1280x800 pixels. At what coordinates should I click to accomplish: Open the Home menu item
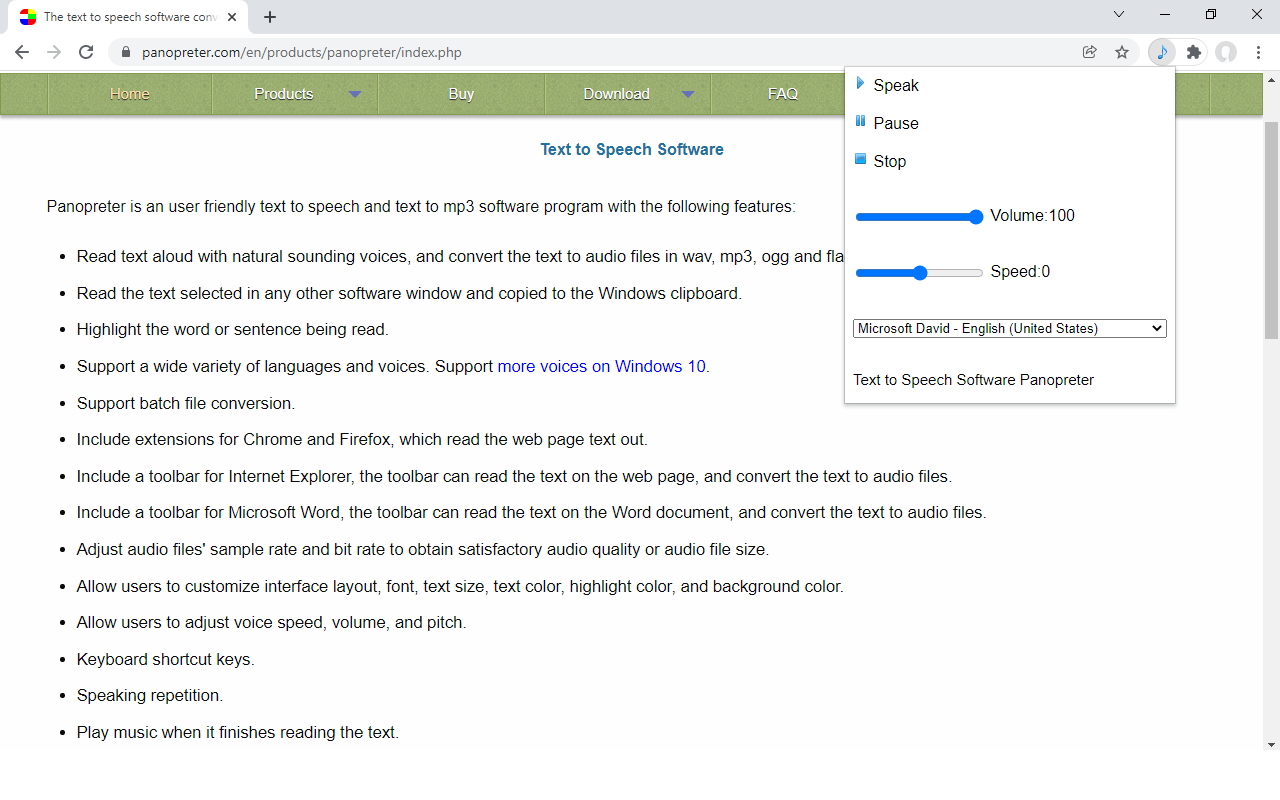pyautogui.click(x=130, y=93)
